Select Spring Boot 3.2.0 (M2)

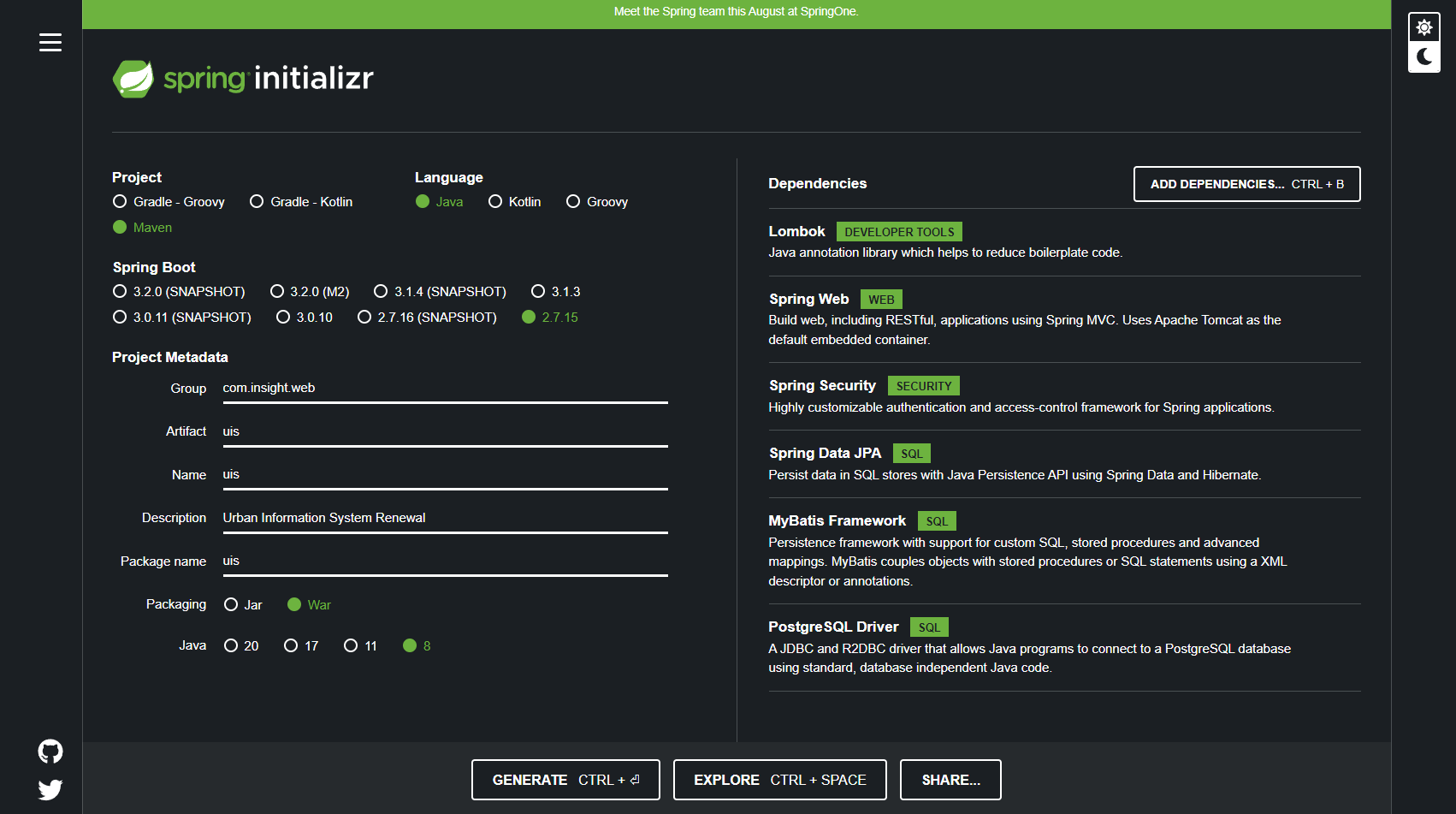coord(310,292)
